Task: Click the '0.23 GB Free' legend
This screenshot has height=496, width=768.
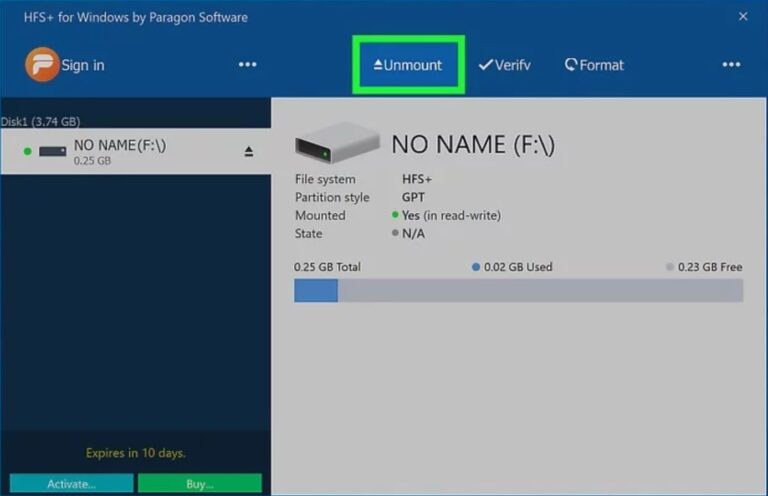Action: (x=704, y=267)
